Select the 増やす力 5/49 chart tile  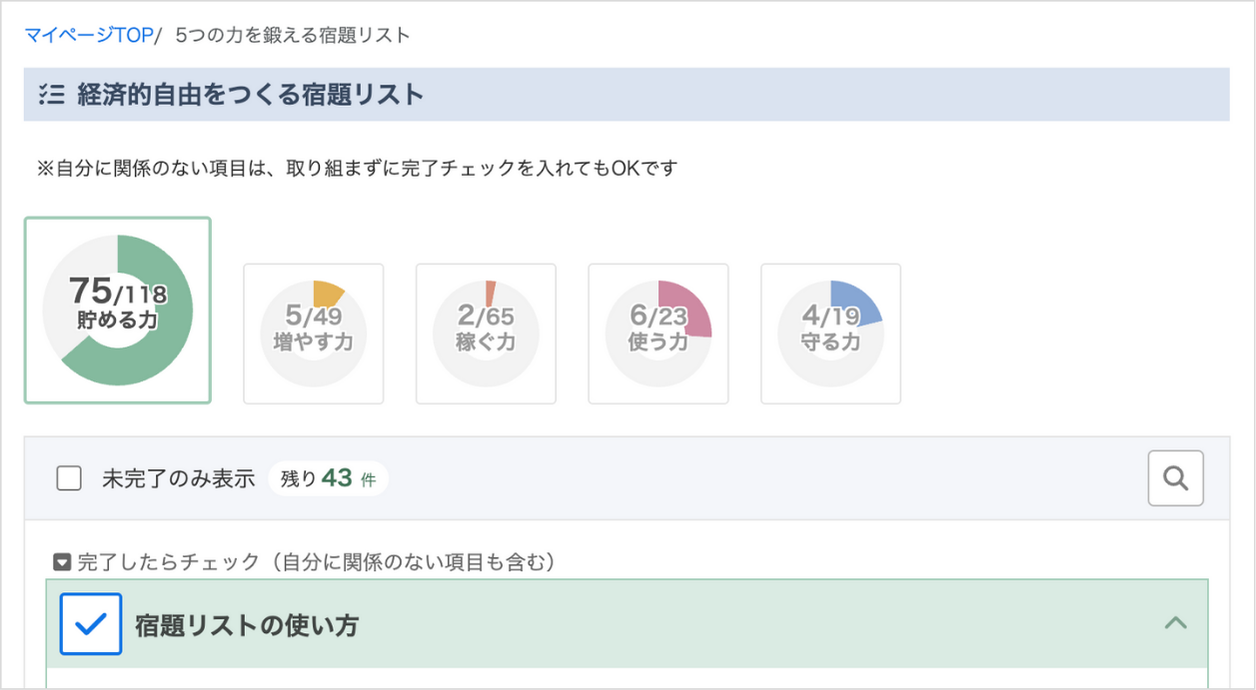[313, 333]
